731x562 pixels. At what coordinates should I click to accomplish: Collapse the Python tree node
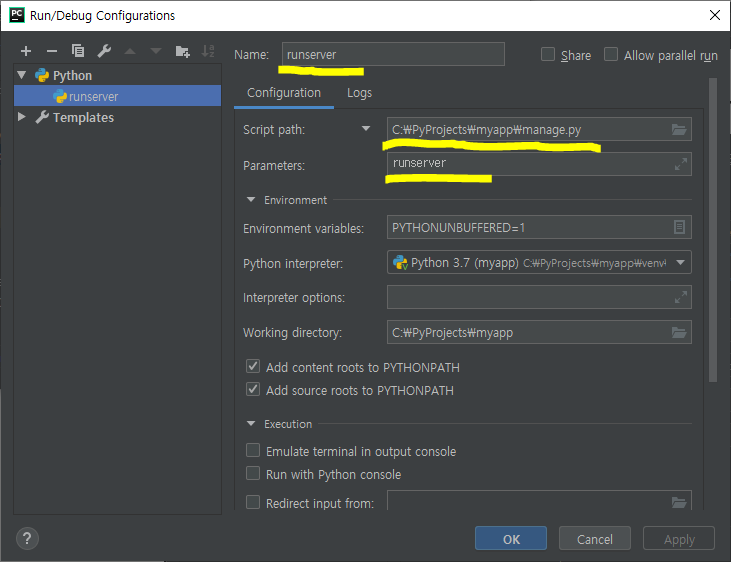pyautogui.click(x=21, y=75)
